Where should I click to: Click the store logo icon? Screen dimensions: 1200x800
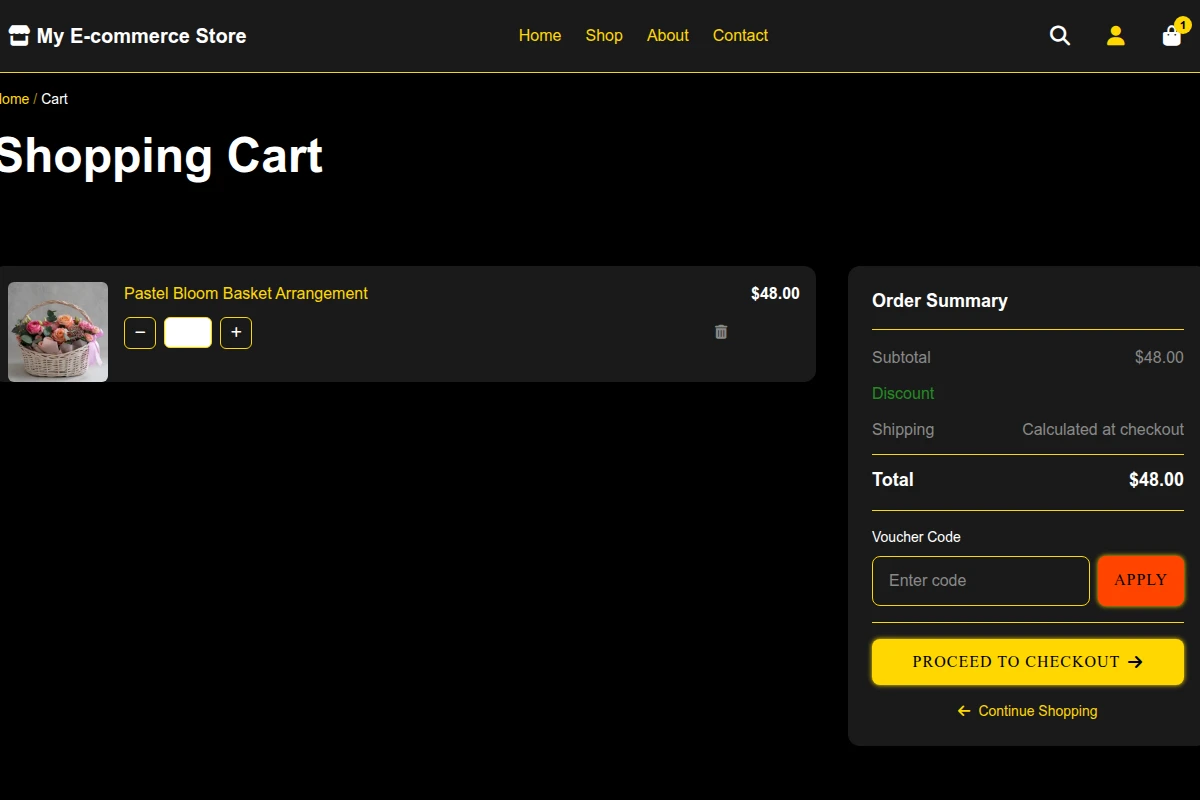tap(19, 36)
